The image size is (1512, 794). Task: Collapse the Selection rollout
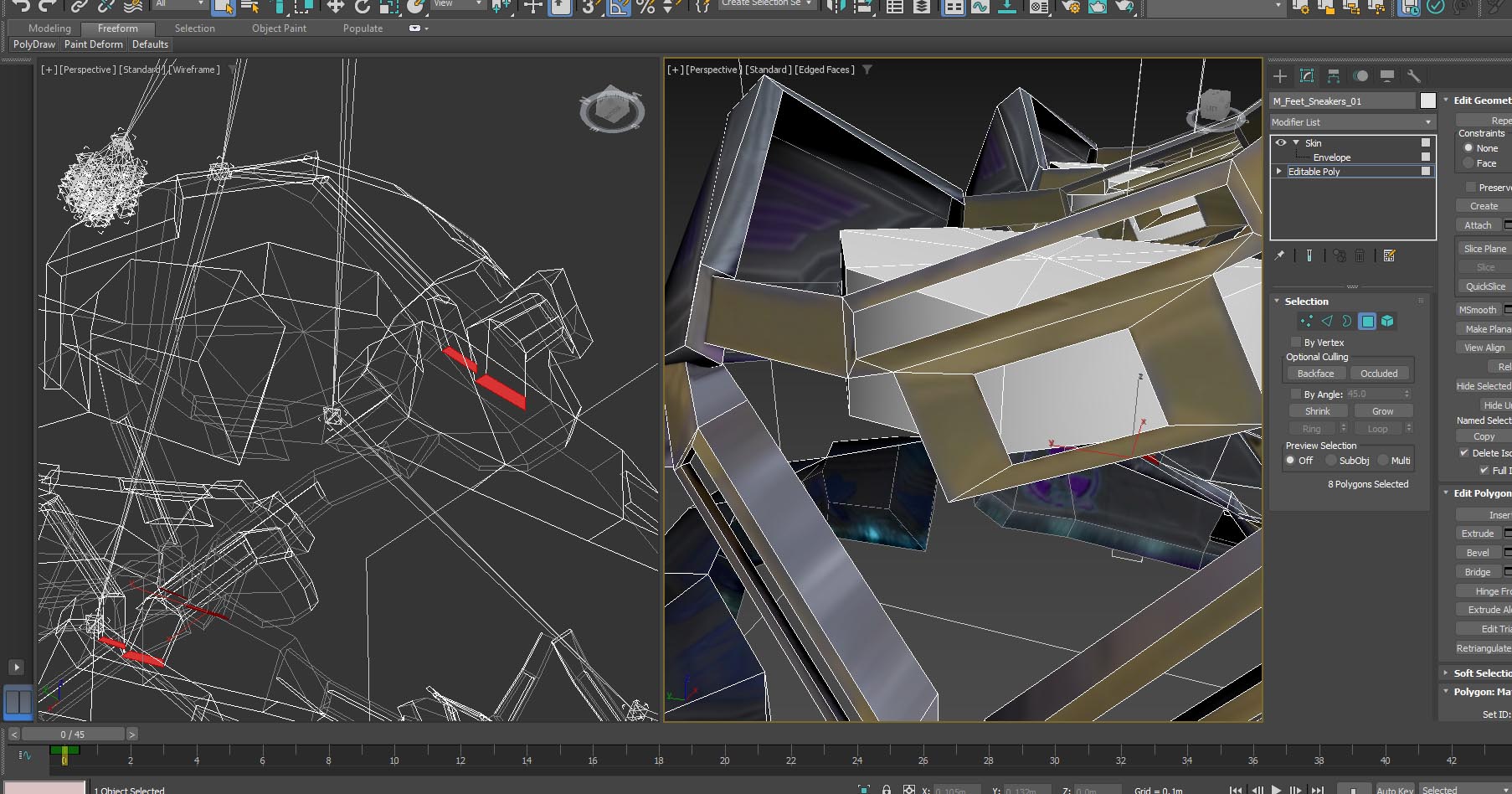pos(1277,302)
